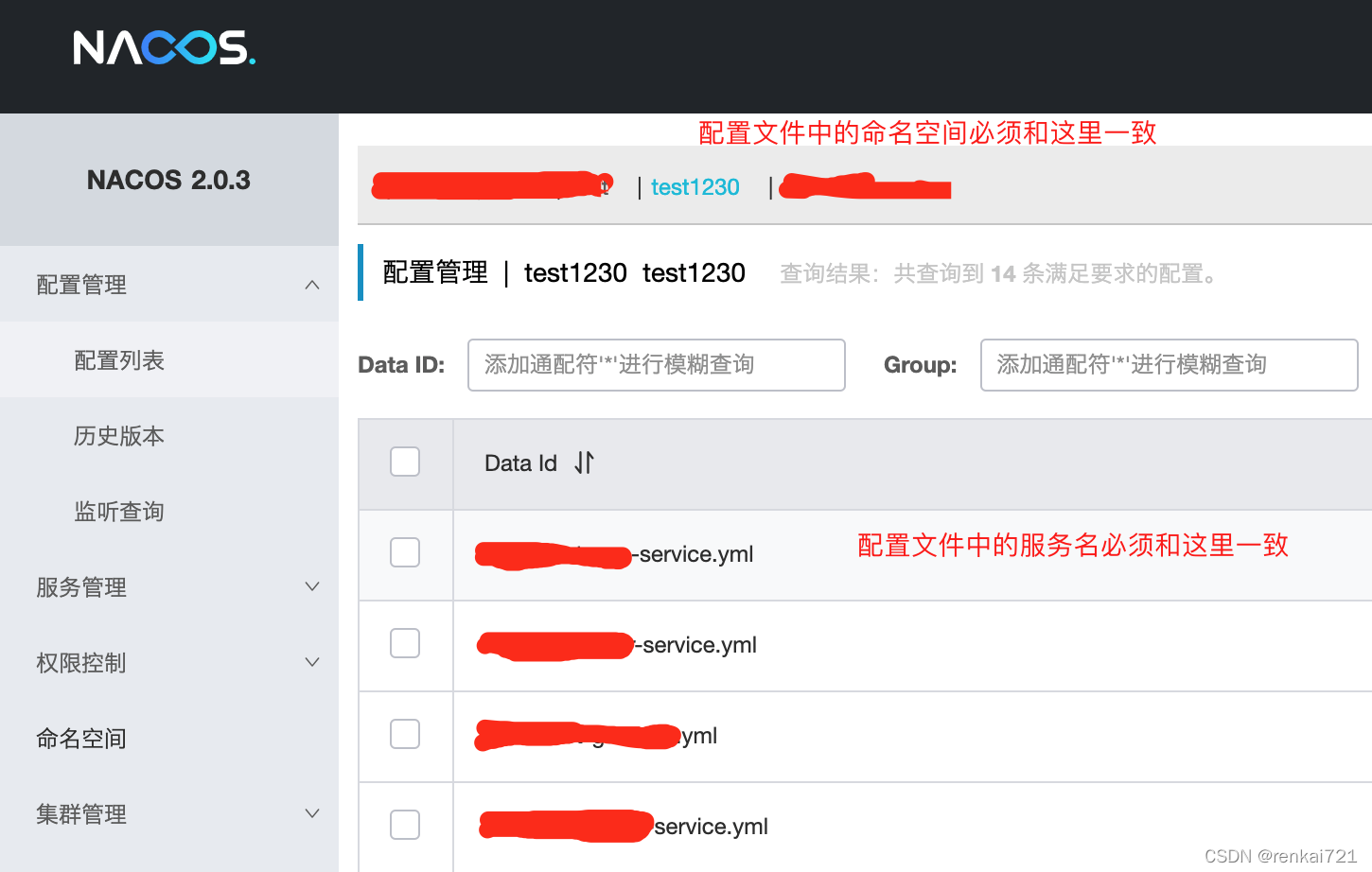Collapse the 配置管理 menu chevron
Screen dimensions: 1372x872
click(x=312, y=285)
